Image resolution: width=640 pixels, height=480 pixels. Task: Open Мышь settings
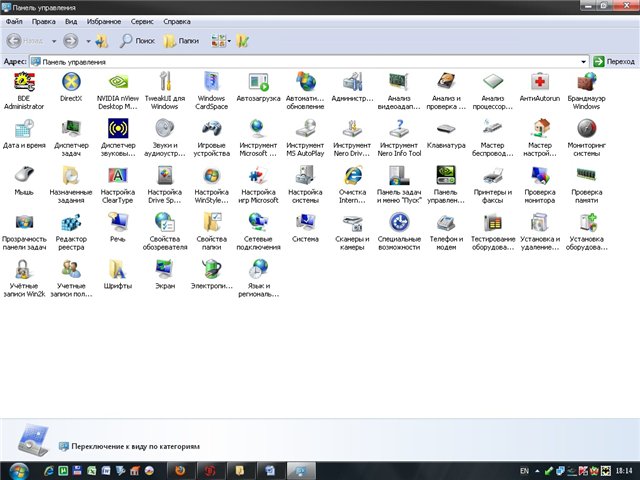pyautogui.click(x=24, y=181)
